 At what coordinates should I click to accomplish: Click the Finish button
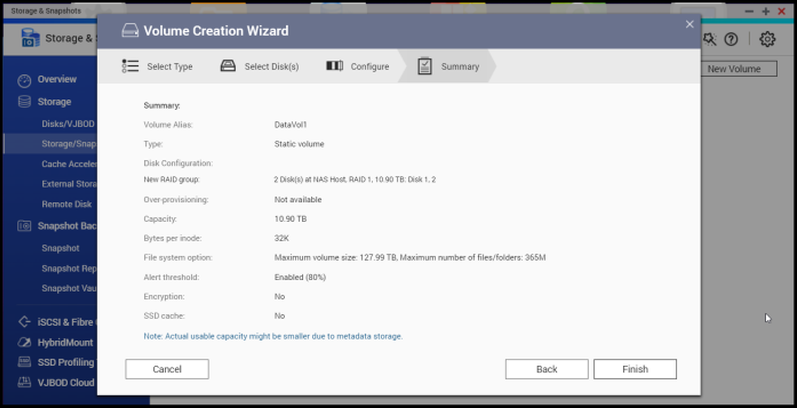(x=635, y=369)
